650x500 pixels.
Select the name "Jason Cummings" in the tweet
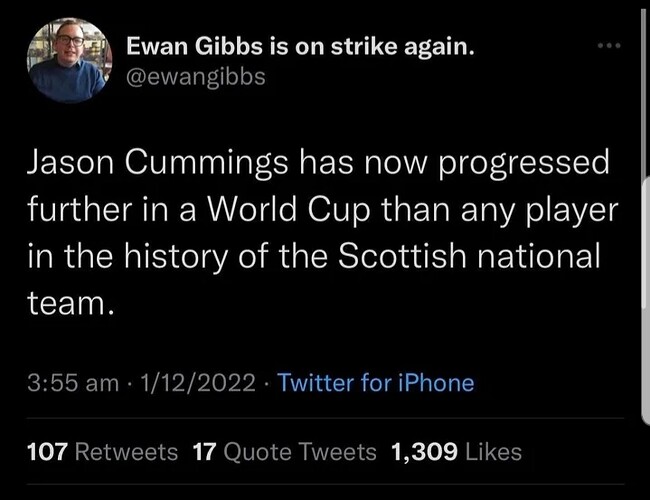[158, 163]
